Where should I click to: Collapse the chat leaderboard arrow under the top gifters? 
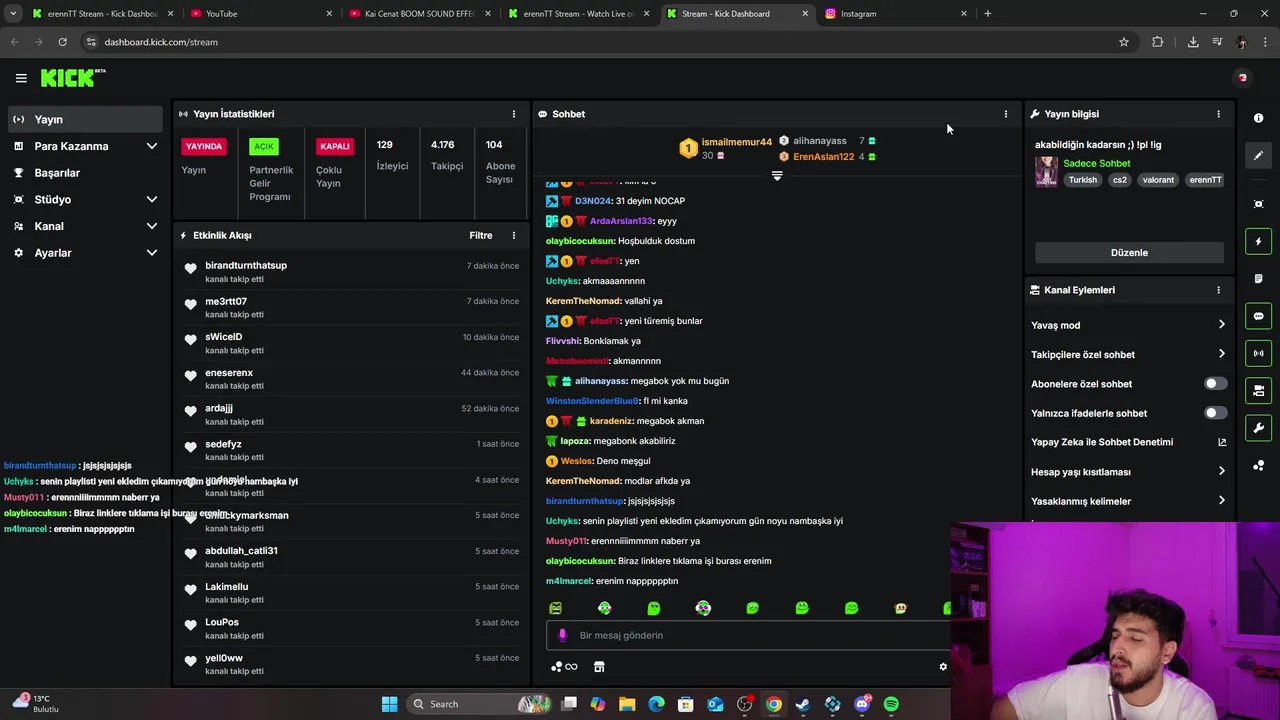pyautogui.click(x=777, y=176)
